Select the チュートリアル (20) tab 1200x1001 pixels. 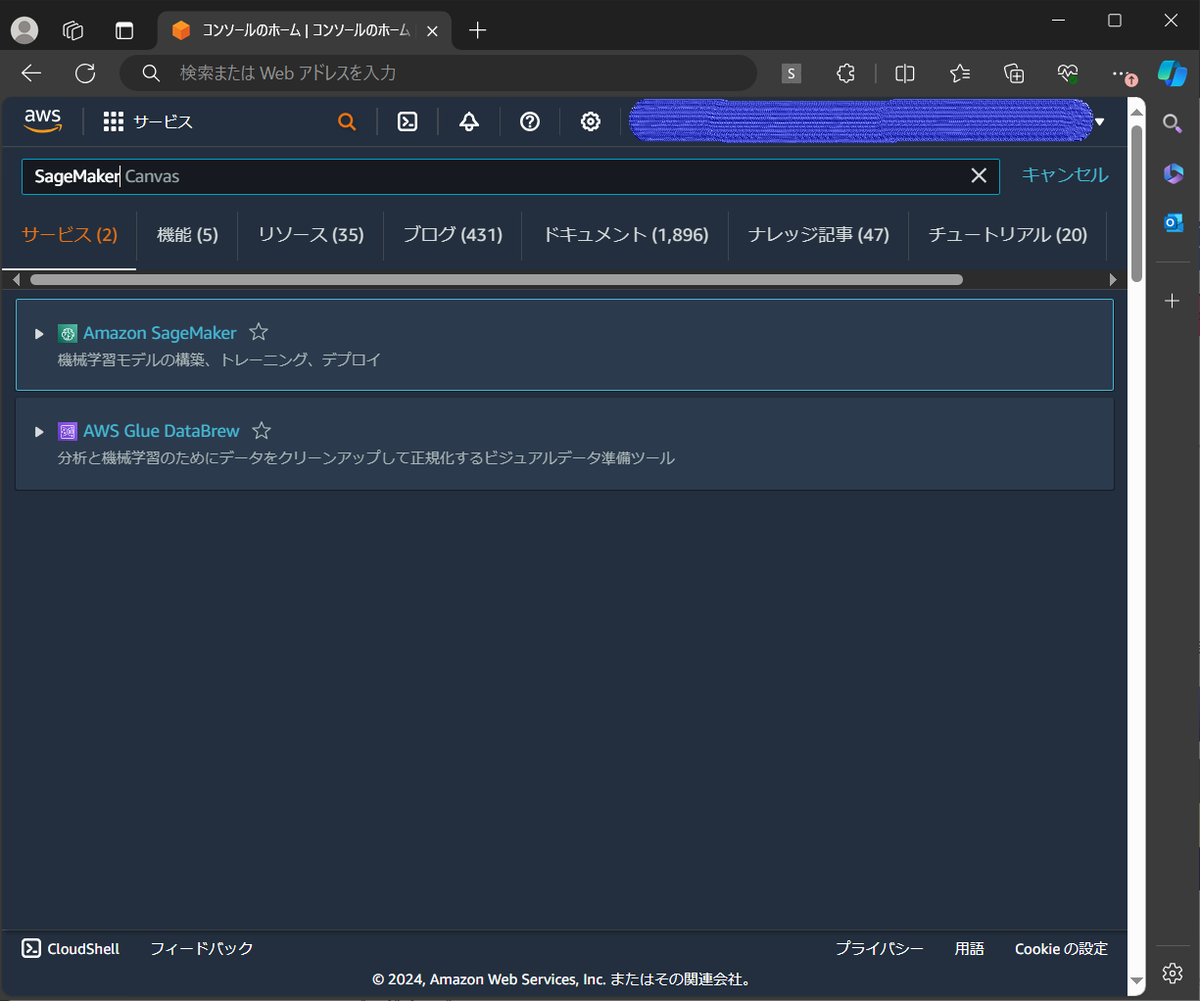pyautogui.click(x=1007, y=235)
